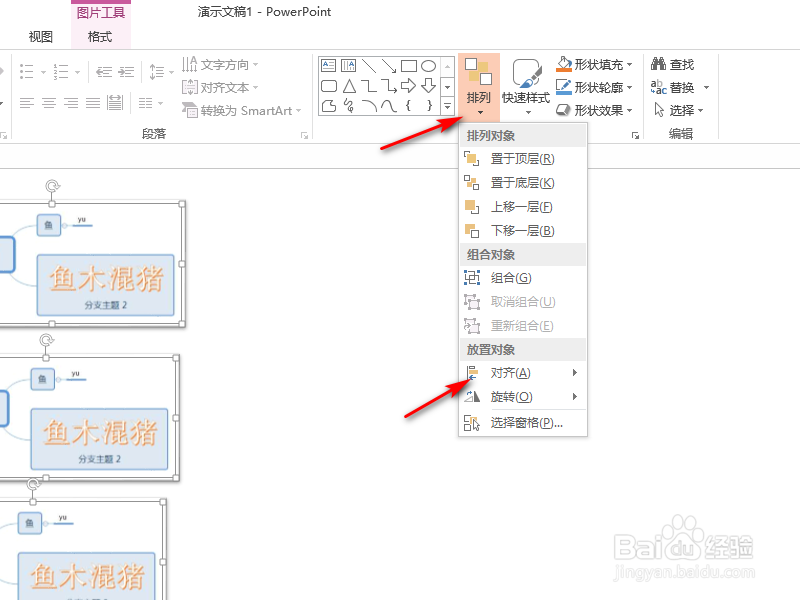Screen dimensions: 800x600
Task: Select the rectangle shape in the shapes gallery
Action: tap(408, 64)
